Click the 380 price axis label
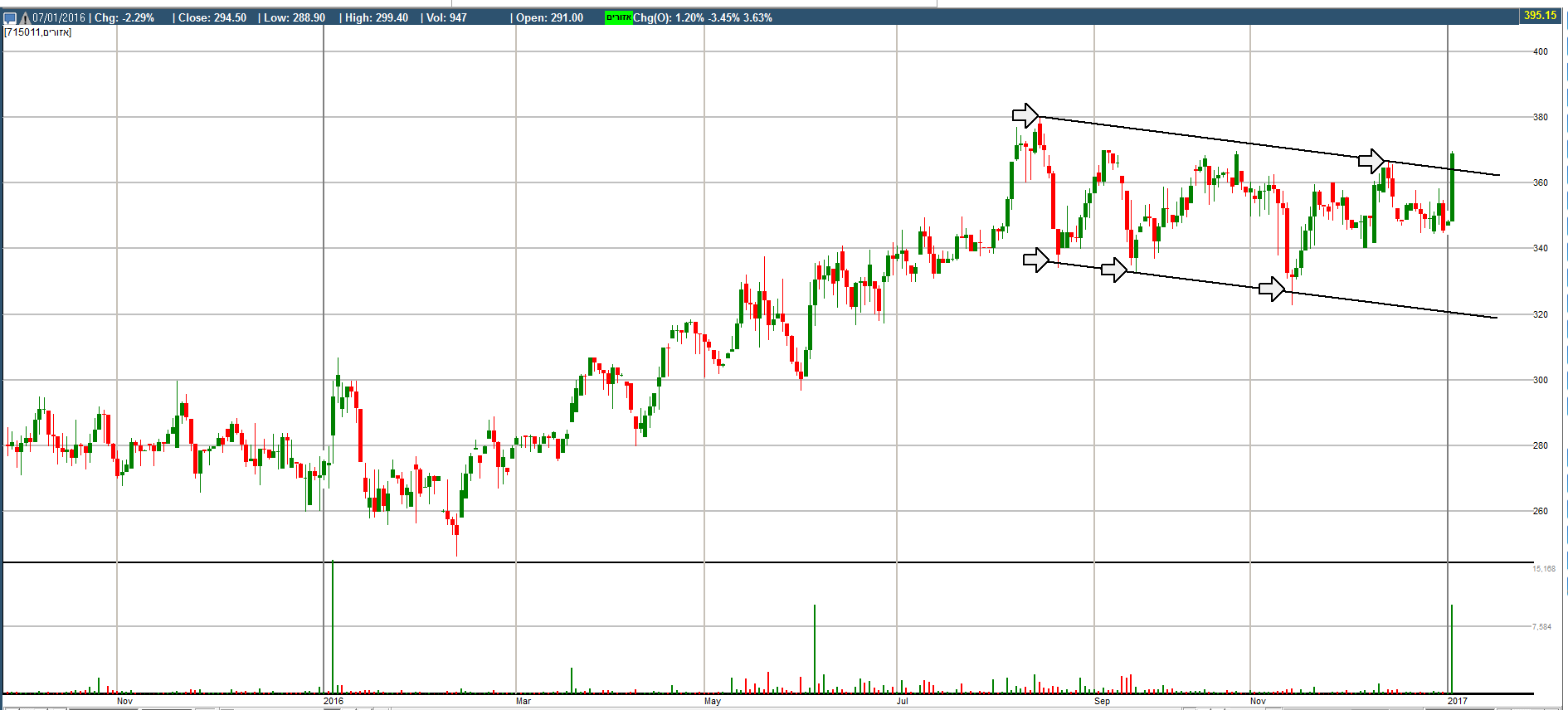Image resolution: width=1568 pixels, height=710 pixels. point(1541,117)
